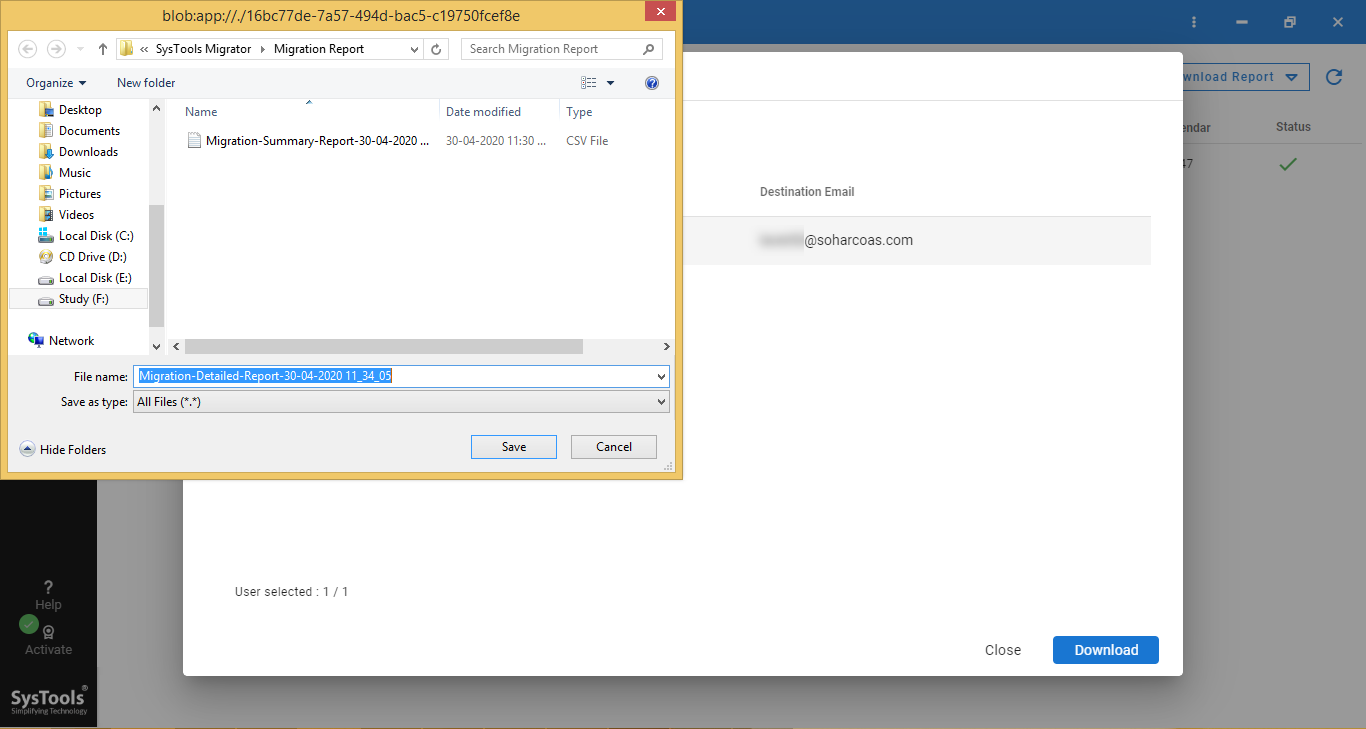The height and width of the screenshot is (729, 1366).
Task: Close the Save dialog window
Action: click(658, 11)
